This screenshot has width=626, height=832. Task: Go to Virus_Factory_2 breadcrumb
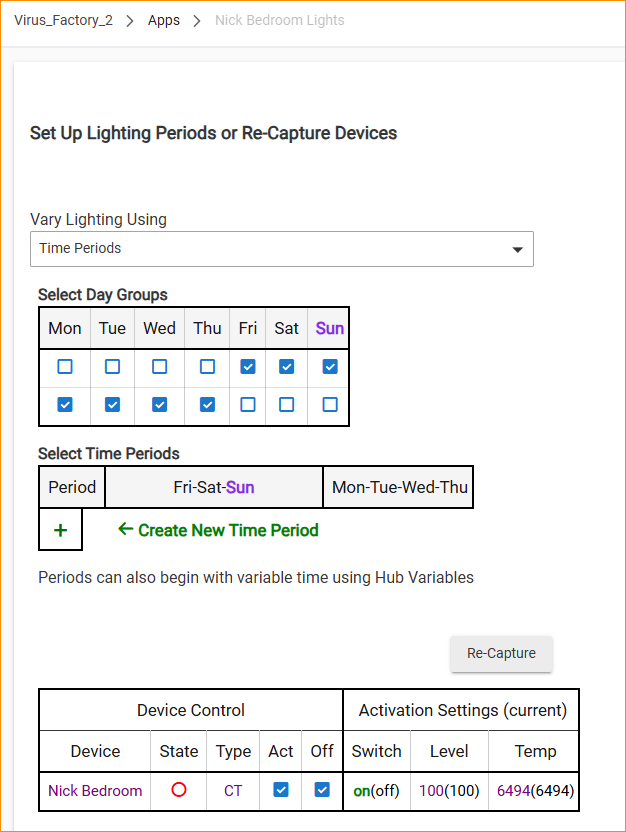coord(63,20)
